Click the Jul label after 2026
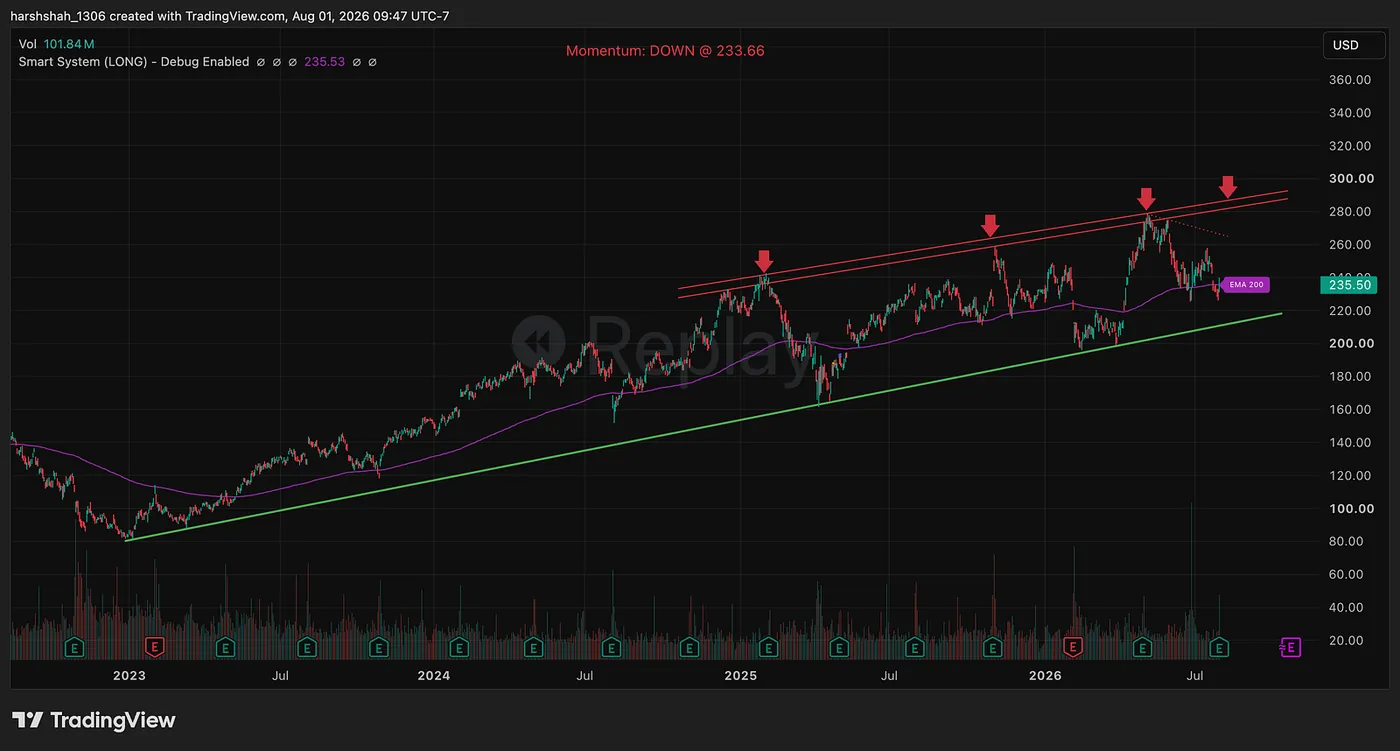The width and height of the screenshot is (1400, 751). pos(1195,677)
